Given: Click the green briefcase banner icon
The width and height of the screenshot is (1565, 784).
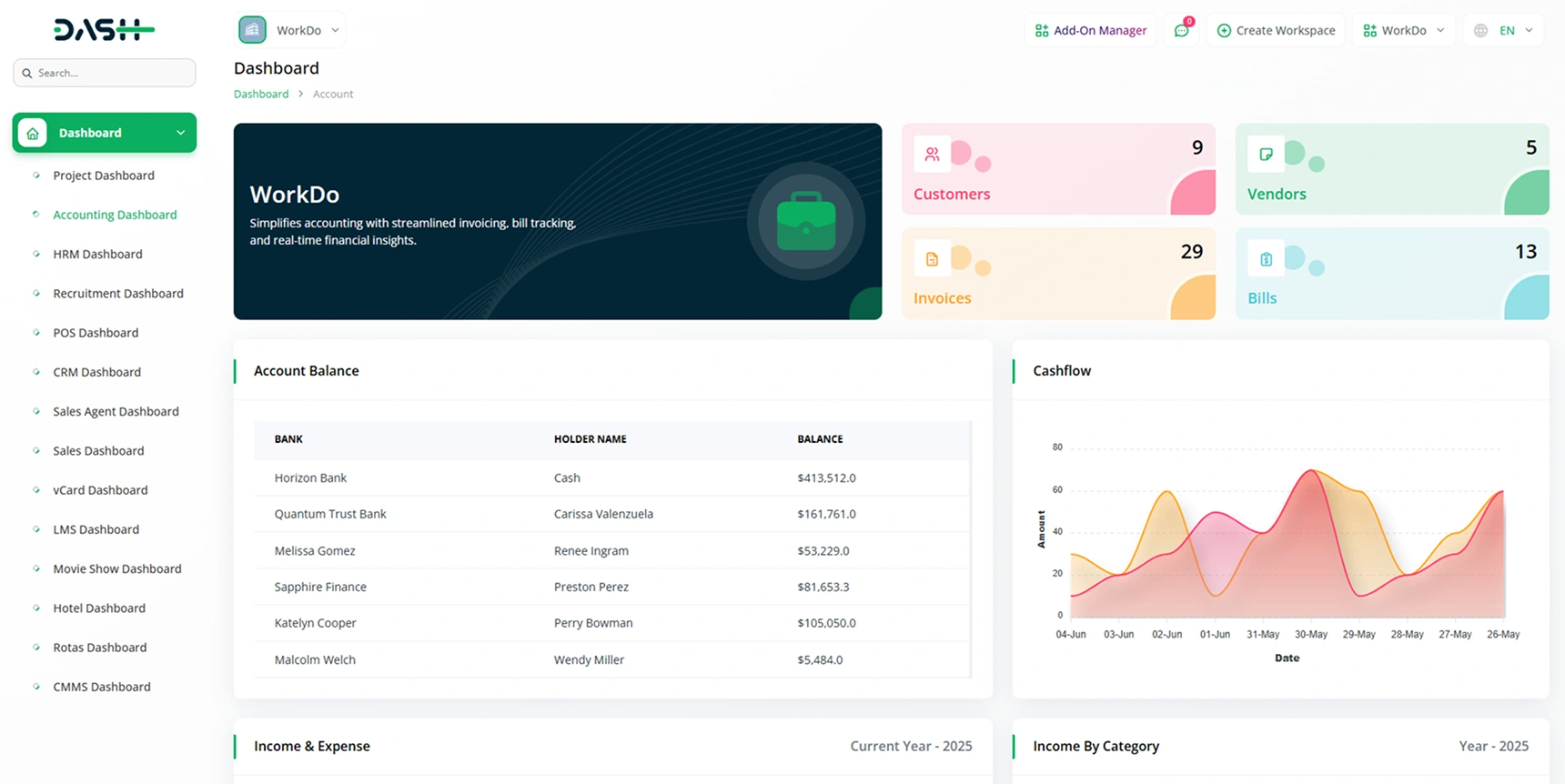Looking at the screenshot, I should click(805, 221).
